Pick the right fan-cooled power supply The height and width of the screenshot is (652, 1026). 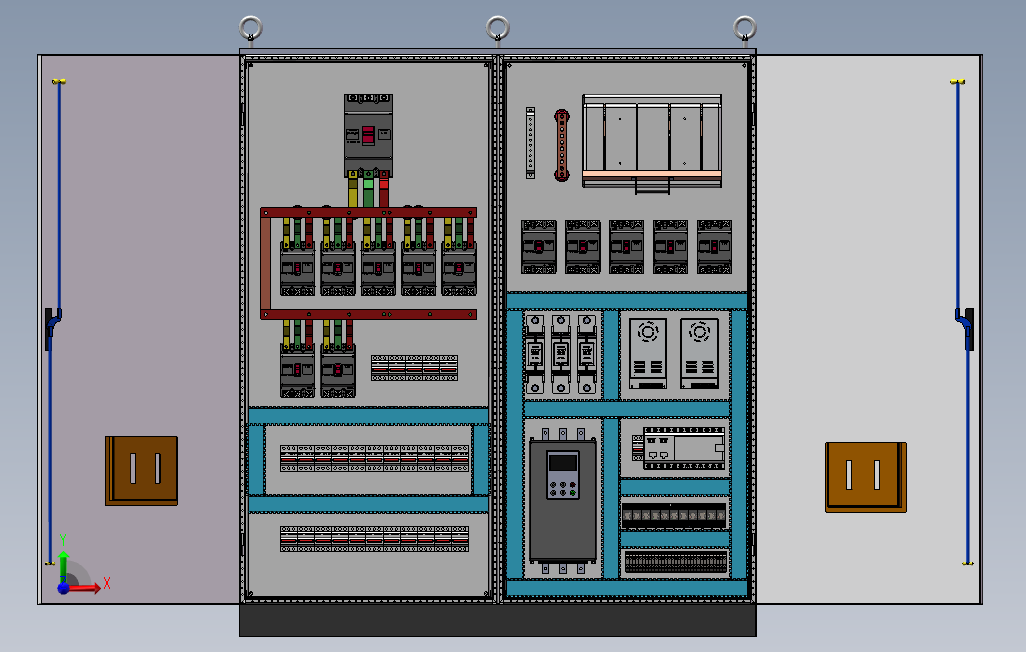(x=699, y=353)
